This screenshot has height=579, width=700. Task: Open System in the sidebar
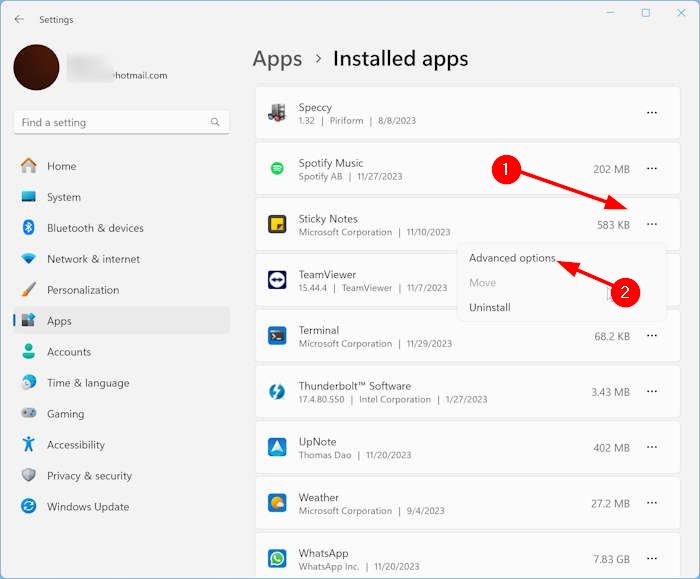click(x=121, y=197)
